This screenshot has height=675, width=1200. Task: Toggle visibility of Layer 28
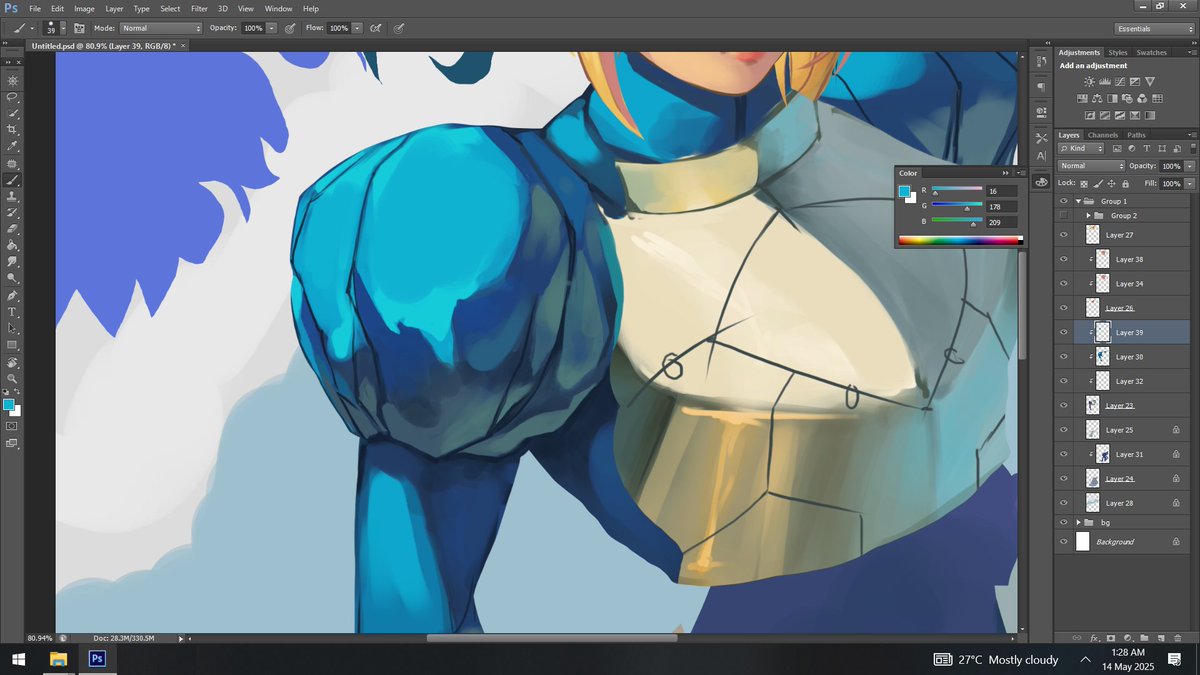[x=1064, y=503]
